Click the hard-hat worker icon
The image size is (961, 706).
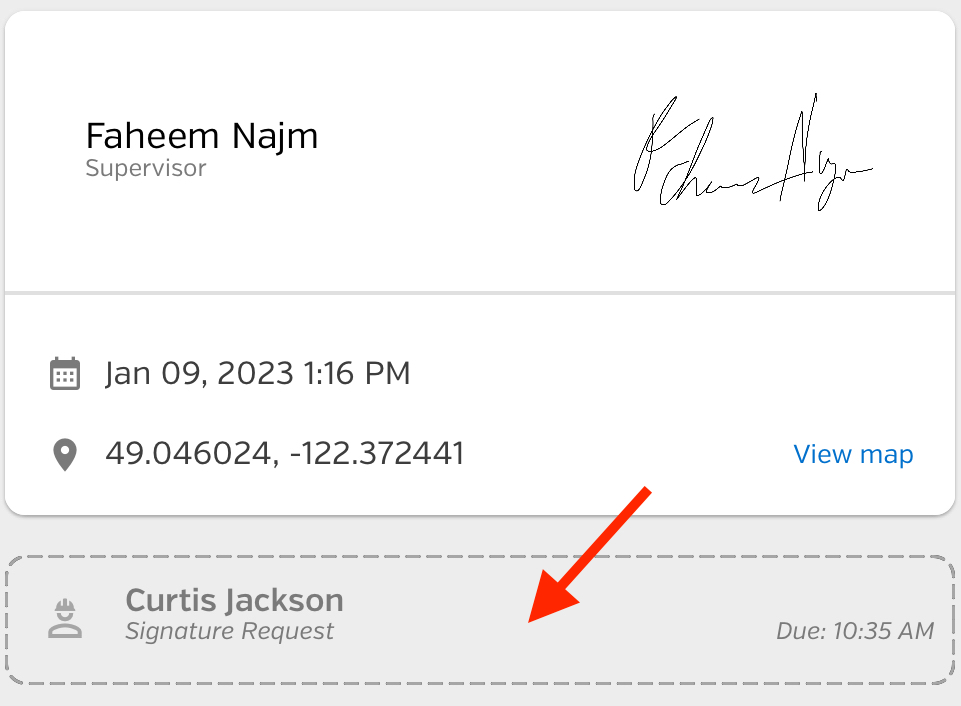(65, 619)
